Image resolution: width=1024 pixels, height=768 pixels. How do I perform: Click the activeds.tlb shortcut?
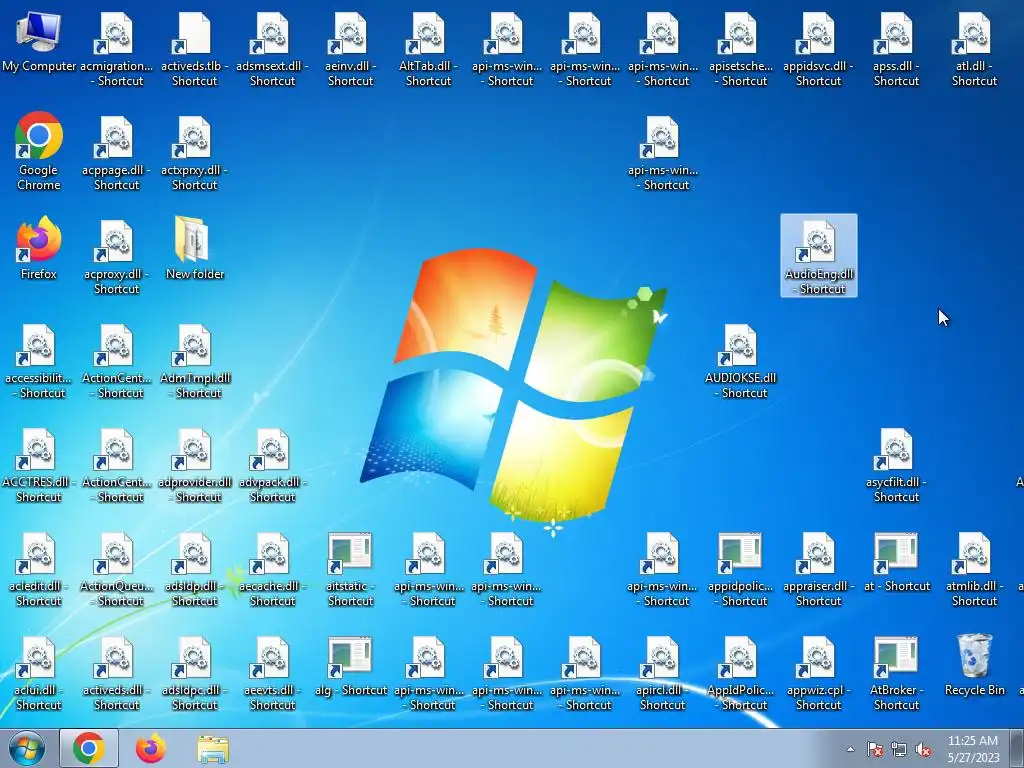tap(194, 50)
